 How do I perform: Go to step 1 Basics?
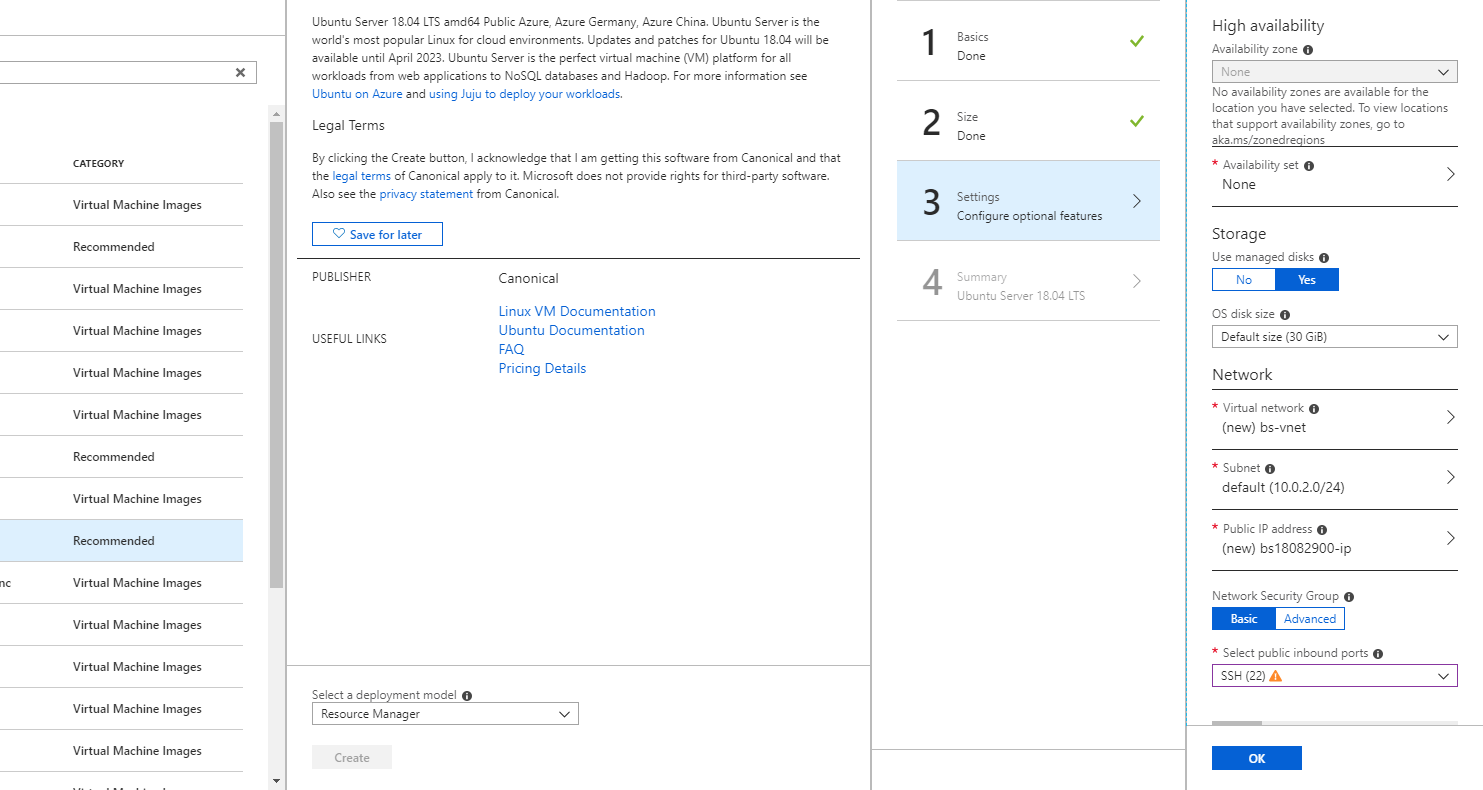coord(1028,45)
